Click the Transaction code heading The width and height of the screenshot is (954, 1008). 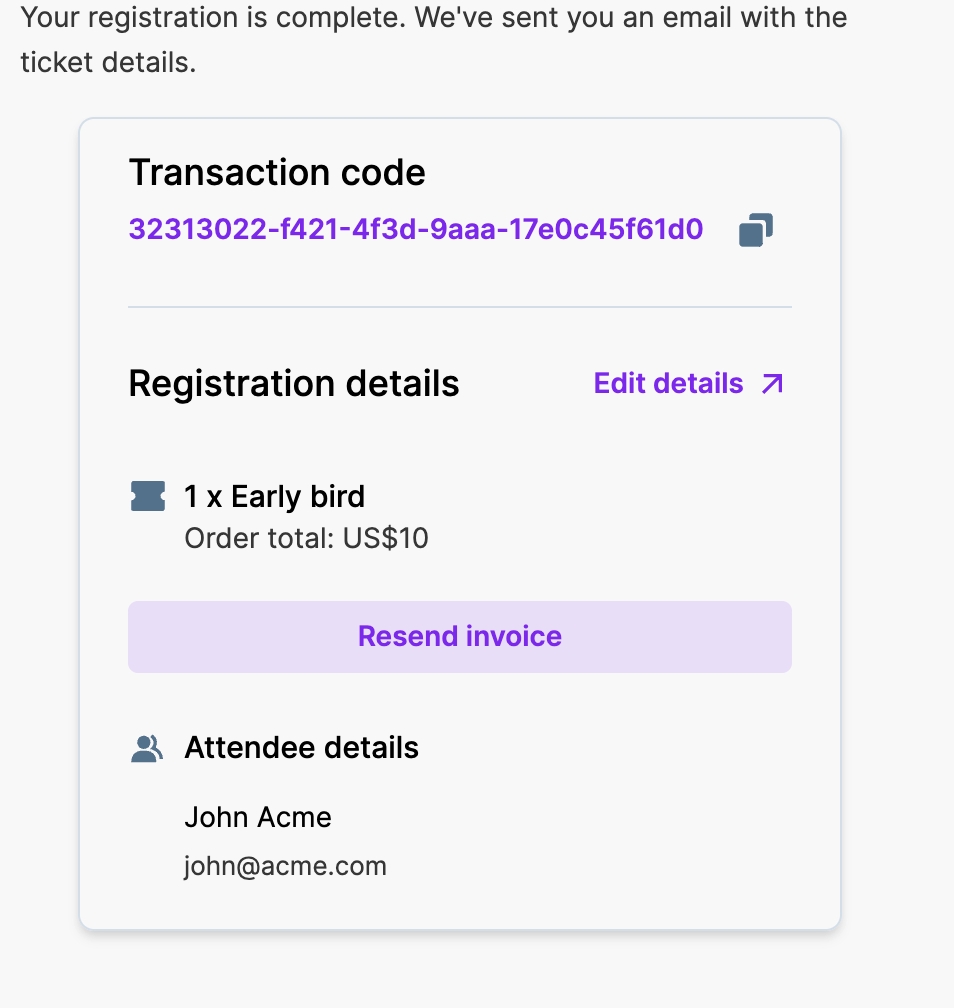tap(277, 173)
